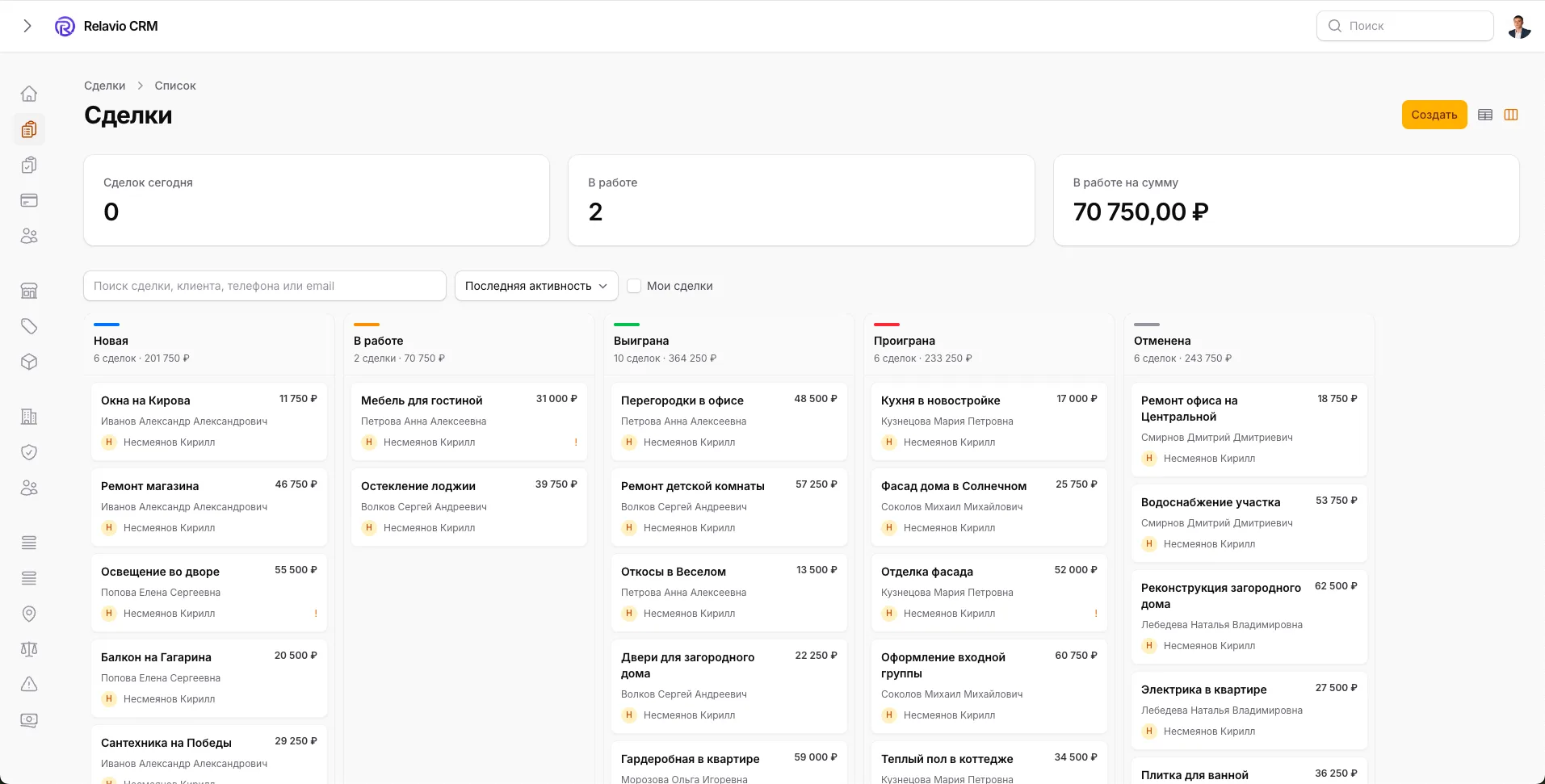1545x784 pixels.
Task: Click the Создать button
Action: coord(1434,115)
